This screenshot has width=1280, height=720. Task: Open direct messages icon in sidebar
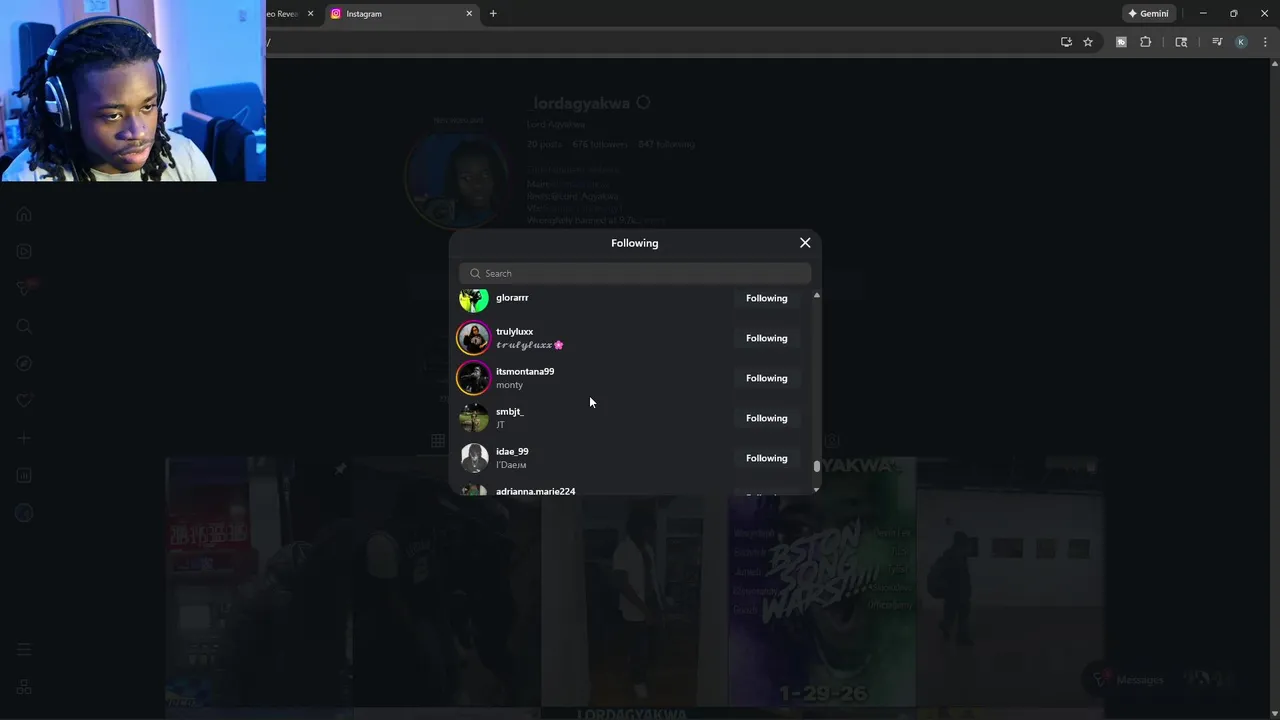point(24,288)
